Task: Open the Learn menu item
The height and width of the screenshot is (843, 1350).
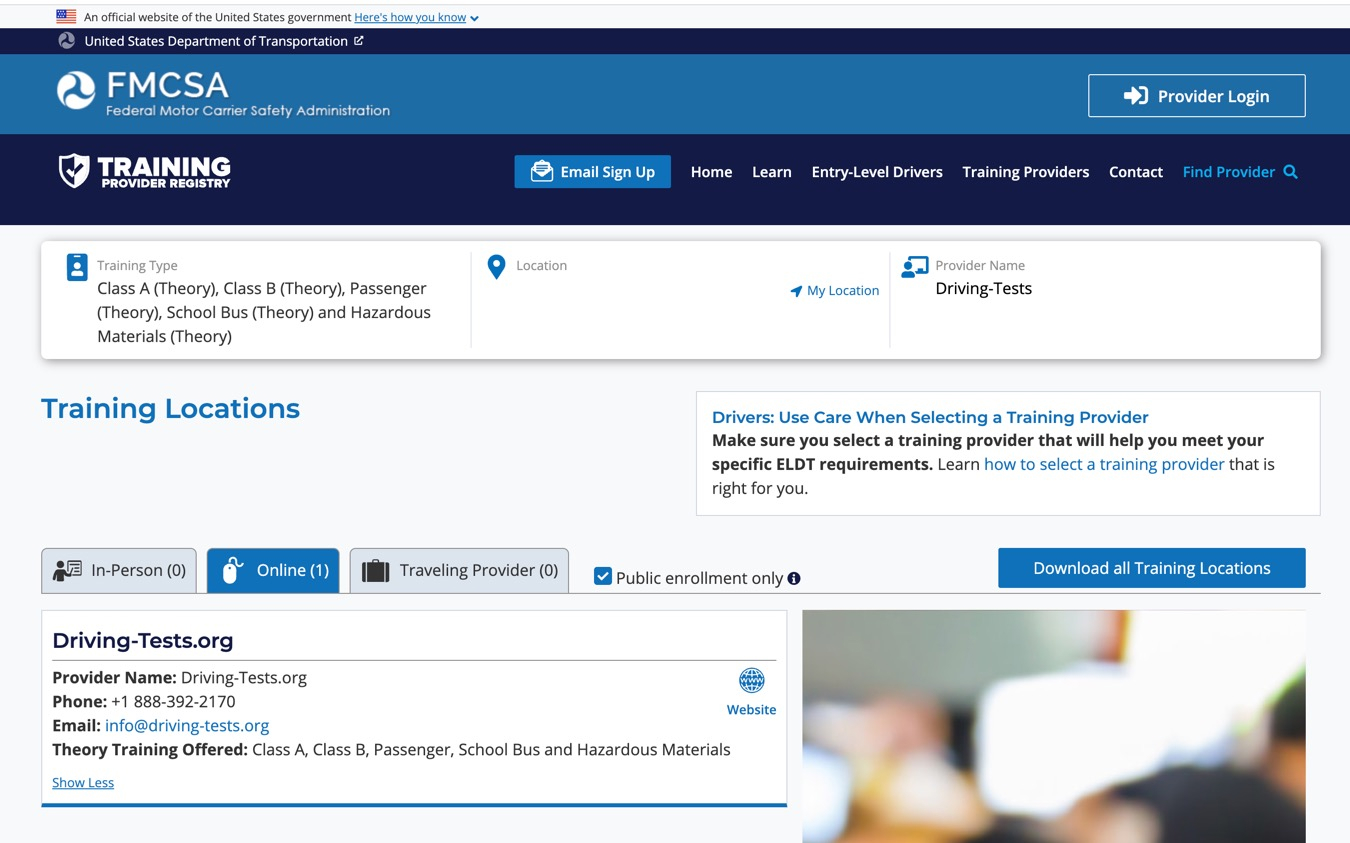Action: (772, 172)
